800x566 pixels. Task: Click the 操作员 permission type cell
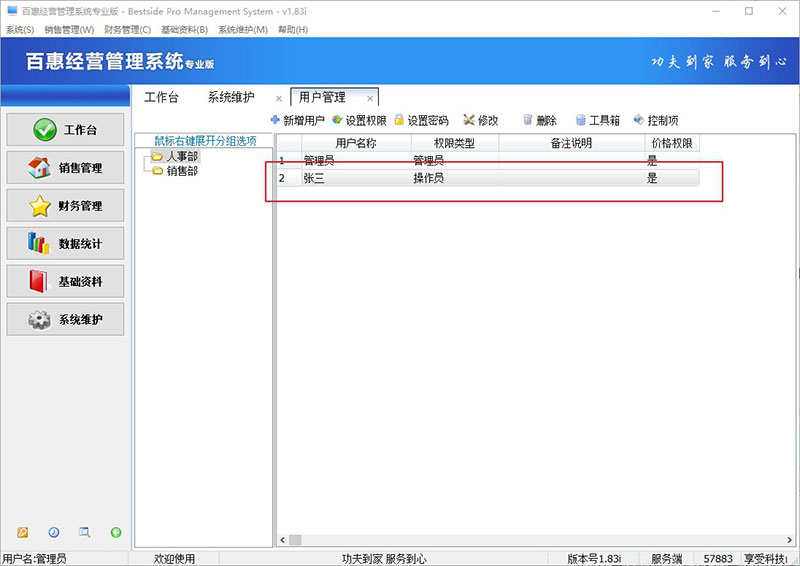(x=455, y=178)
